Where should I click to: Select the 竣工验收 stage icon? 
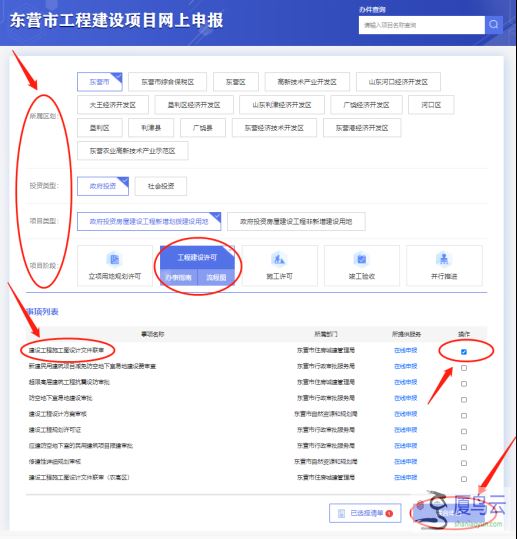tap(361, 259)
